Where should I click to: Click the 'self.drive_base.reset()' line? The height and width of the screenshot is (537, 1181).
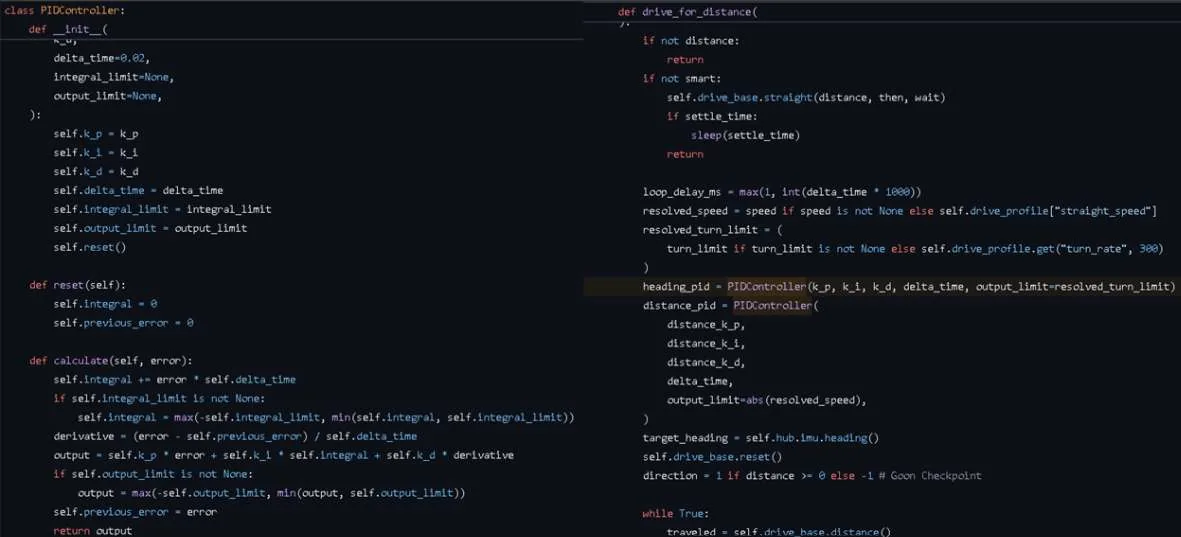(x=712, y=456)
